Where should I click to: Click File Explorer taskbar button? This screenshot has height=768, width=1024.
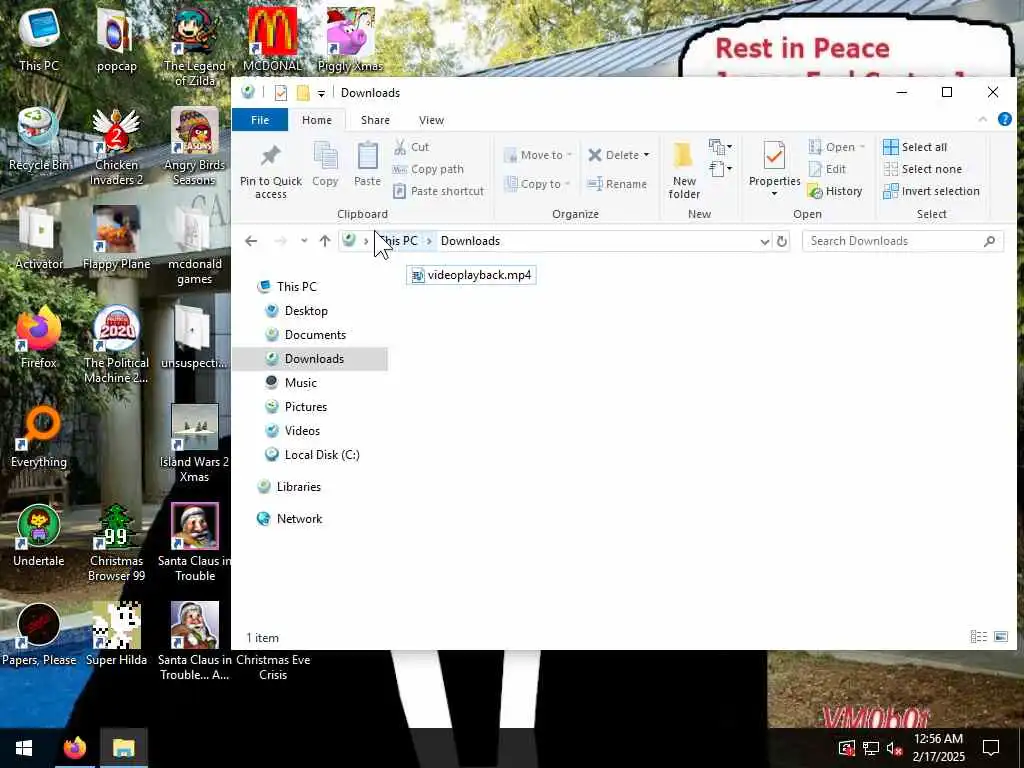pos(123,748)
